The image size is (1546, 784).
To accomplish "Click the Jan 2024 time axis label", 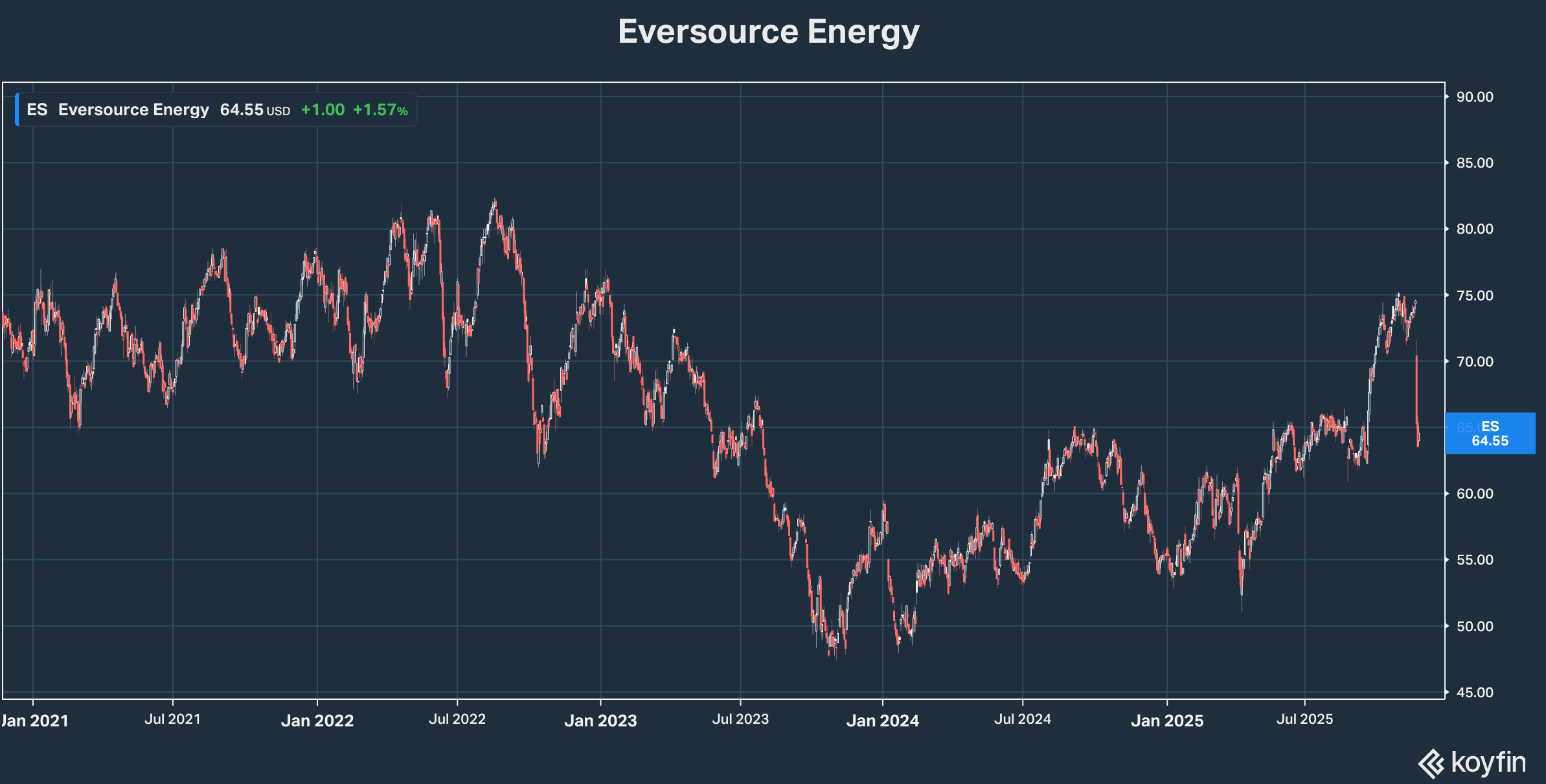I will pos(882,721).
